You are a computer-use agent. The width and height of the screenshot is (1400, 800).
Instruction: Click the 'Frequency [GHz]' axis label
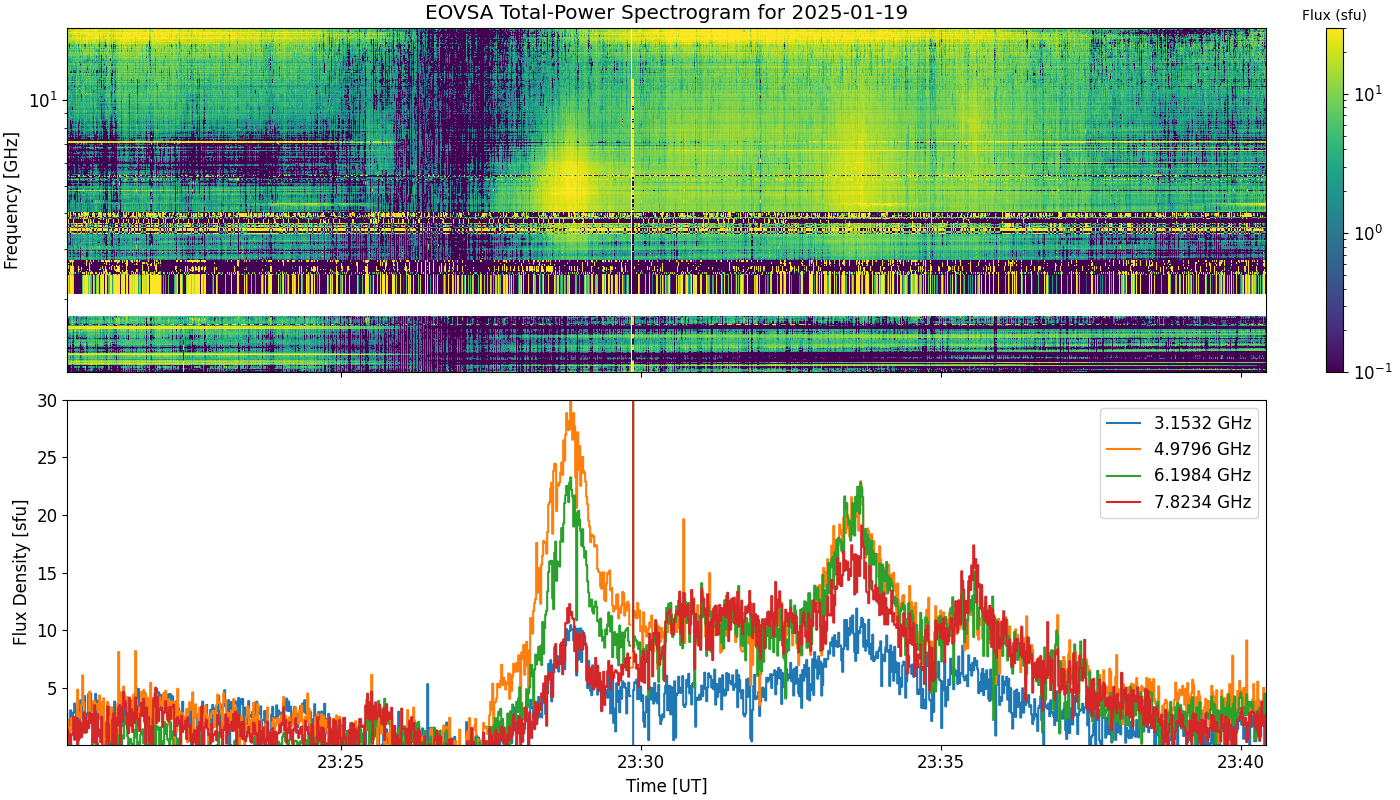[12, 200]
